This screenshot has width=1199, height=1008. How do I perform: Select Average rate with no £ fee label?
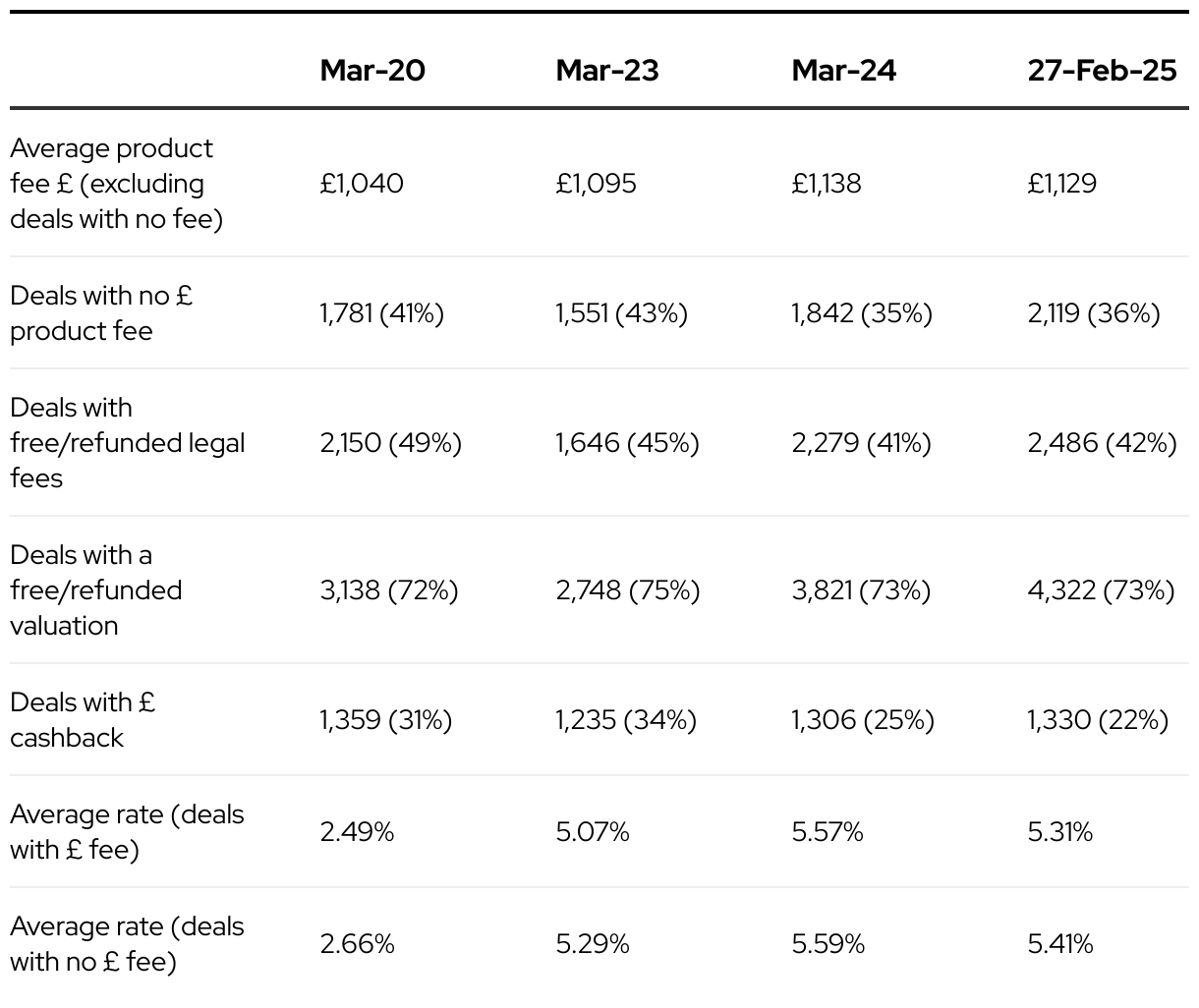tap(127, 943)
